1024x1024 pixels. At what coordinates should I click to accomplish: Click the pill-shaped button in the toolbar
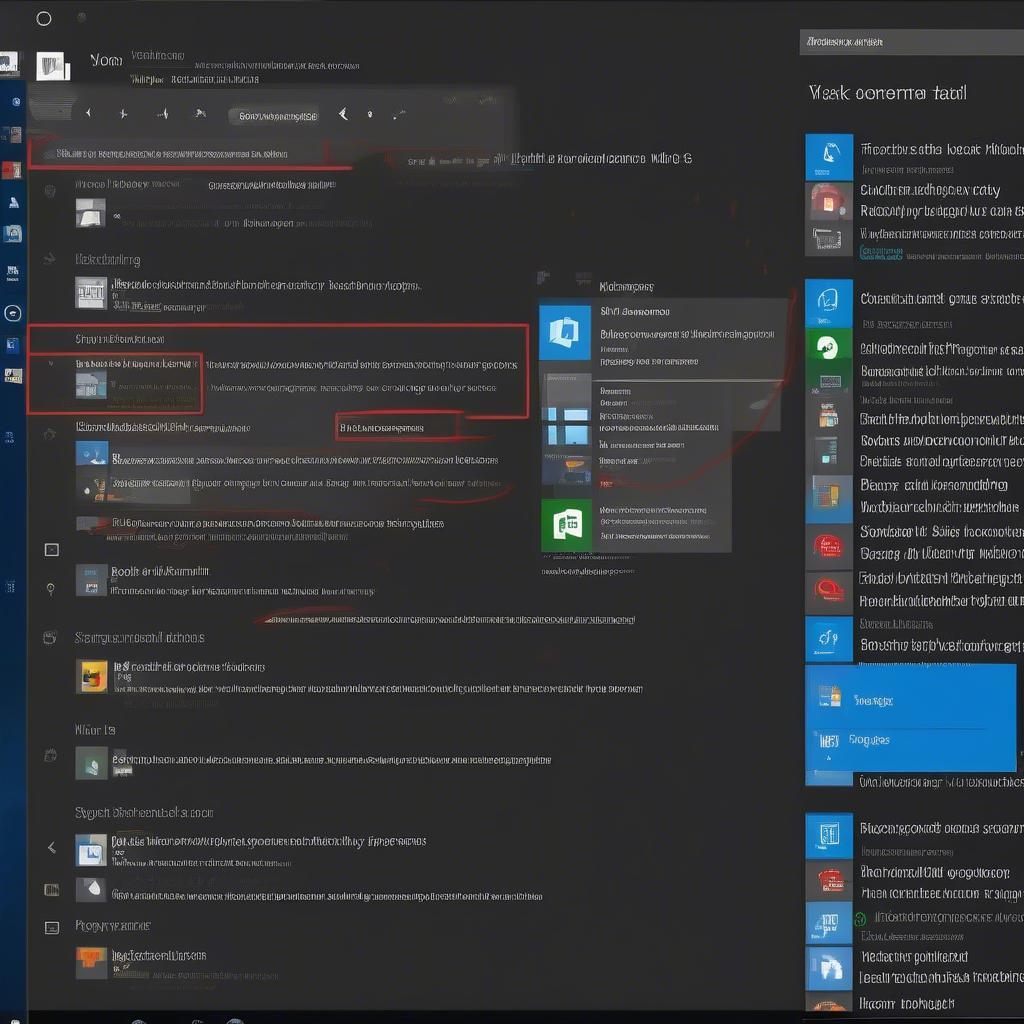[x=274, y=116]
